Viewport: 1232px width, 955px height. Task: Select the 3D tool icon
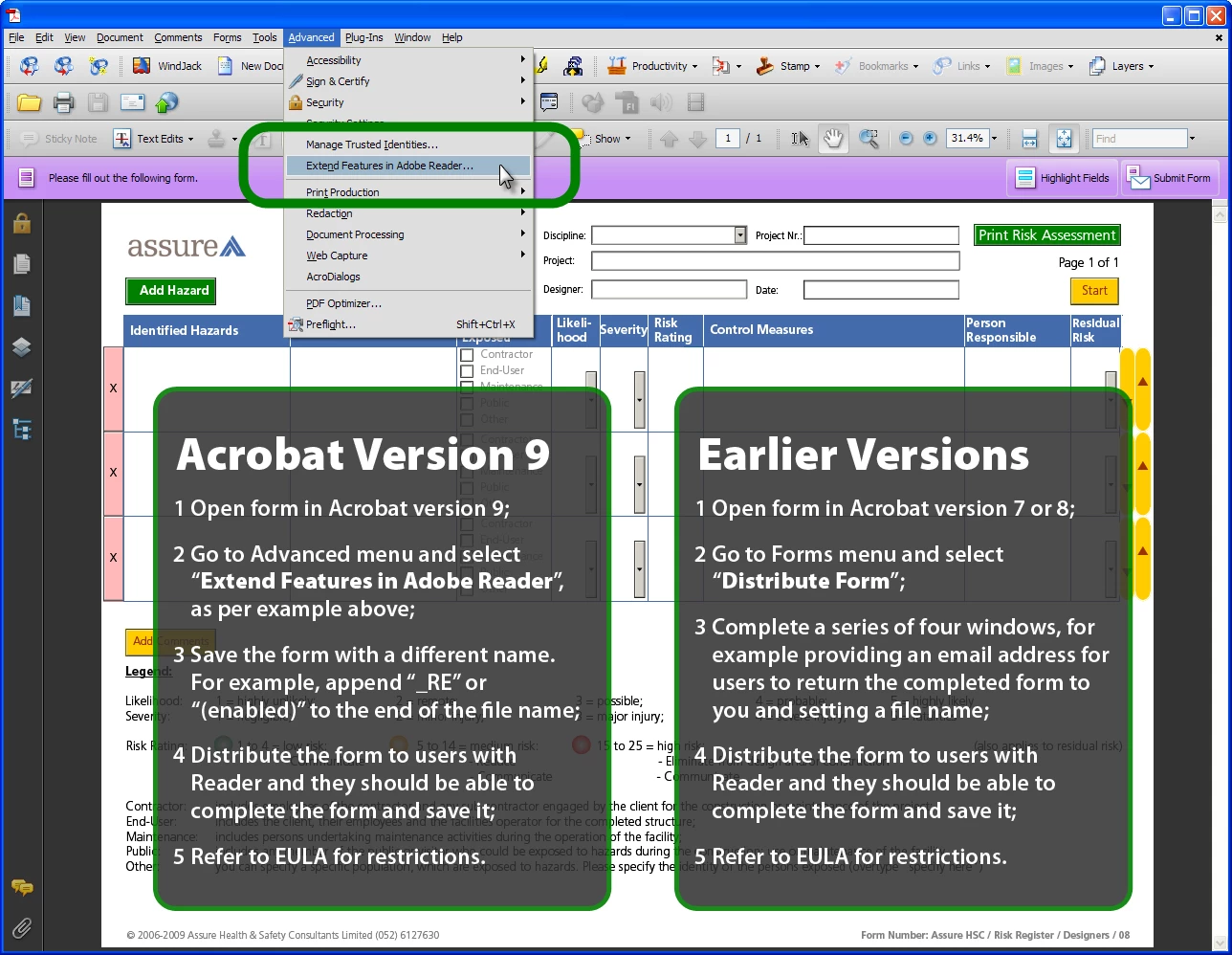click(x=593, y=102)
